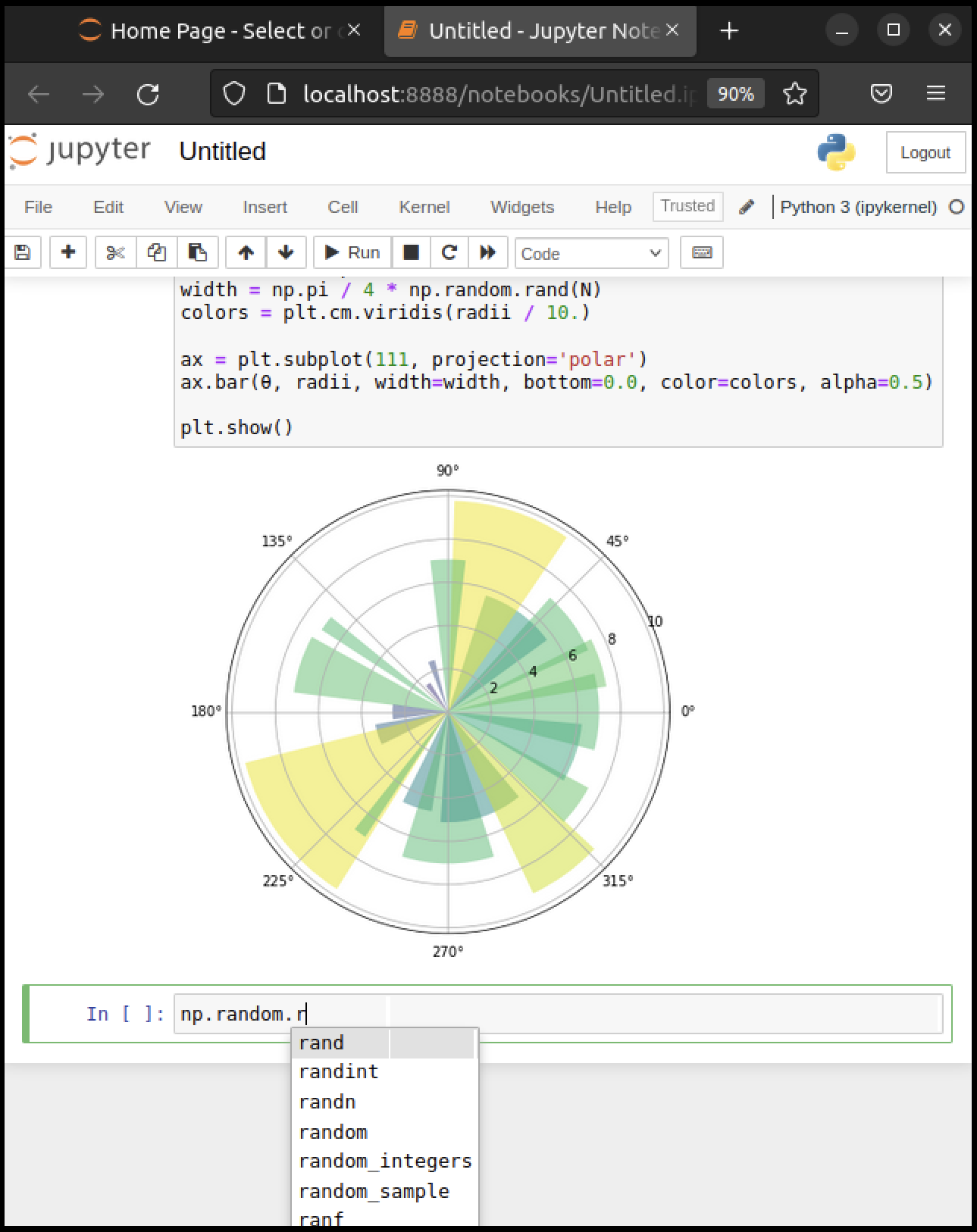Screen dimensions: 977x1232
Task: Move selected cell down arrow
Action: pos(286,252)
